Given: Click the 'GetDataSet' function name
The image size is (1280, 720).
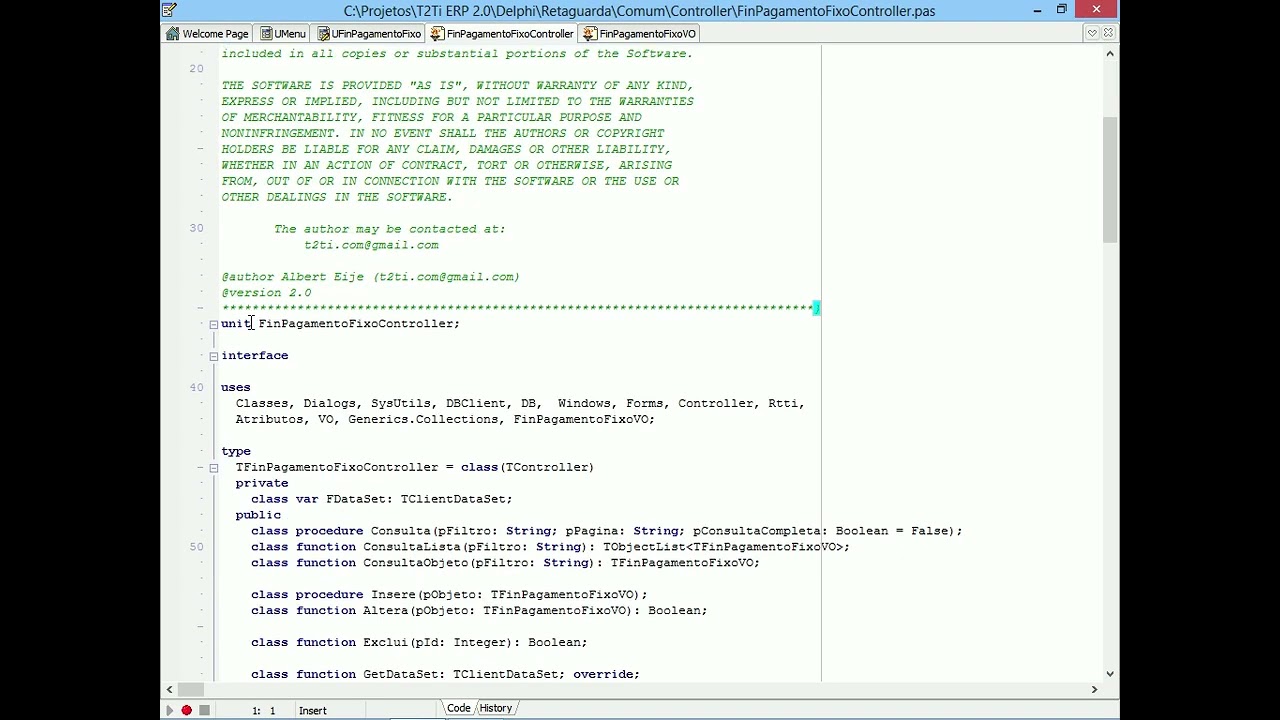Looking at the screenshot, I should click(401, 675).
